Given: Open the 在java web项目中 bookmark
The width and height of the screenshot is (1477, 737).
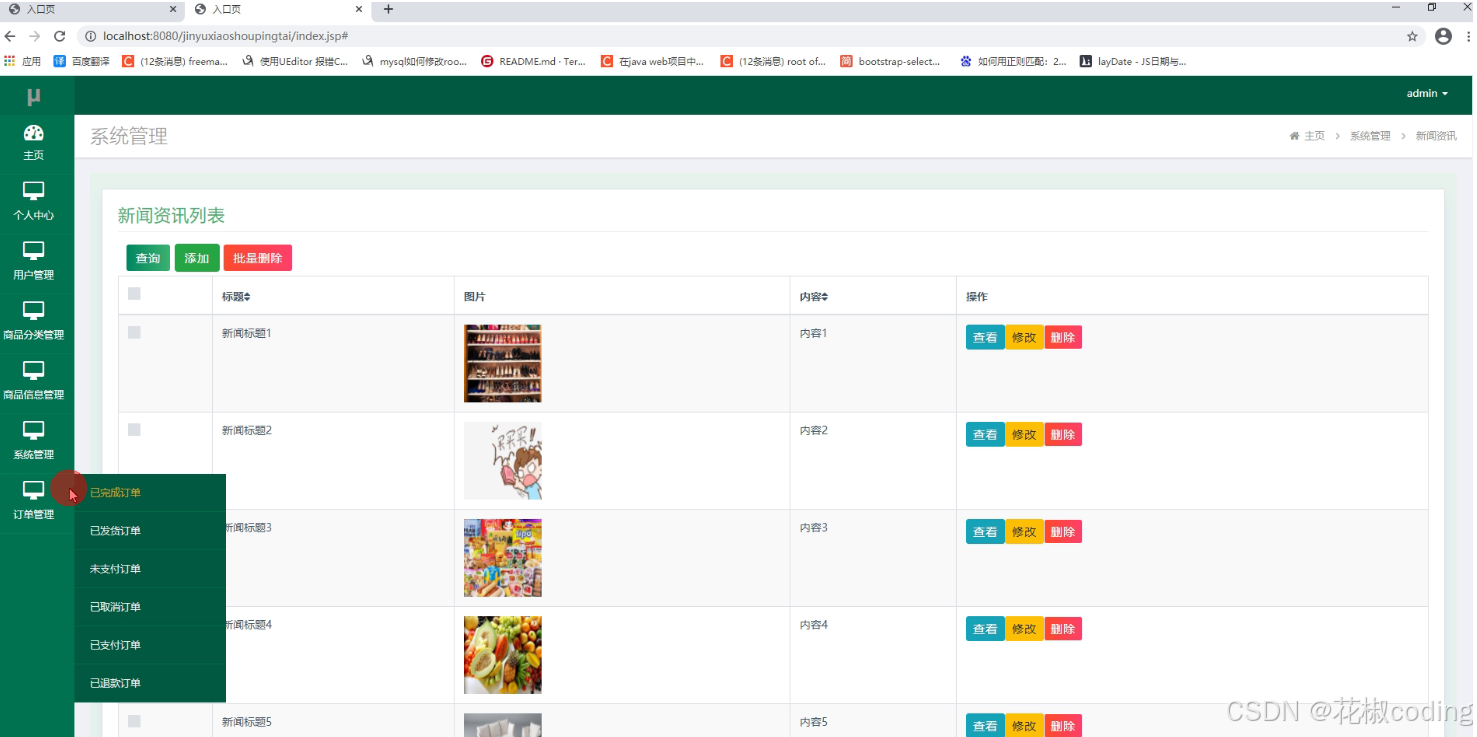Looking at the screenshot, I should (652, 61).
